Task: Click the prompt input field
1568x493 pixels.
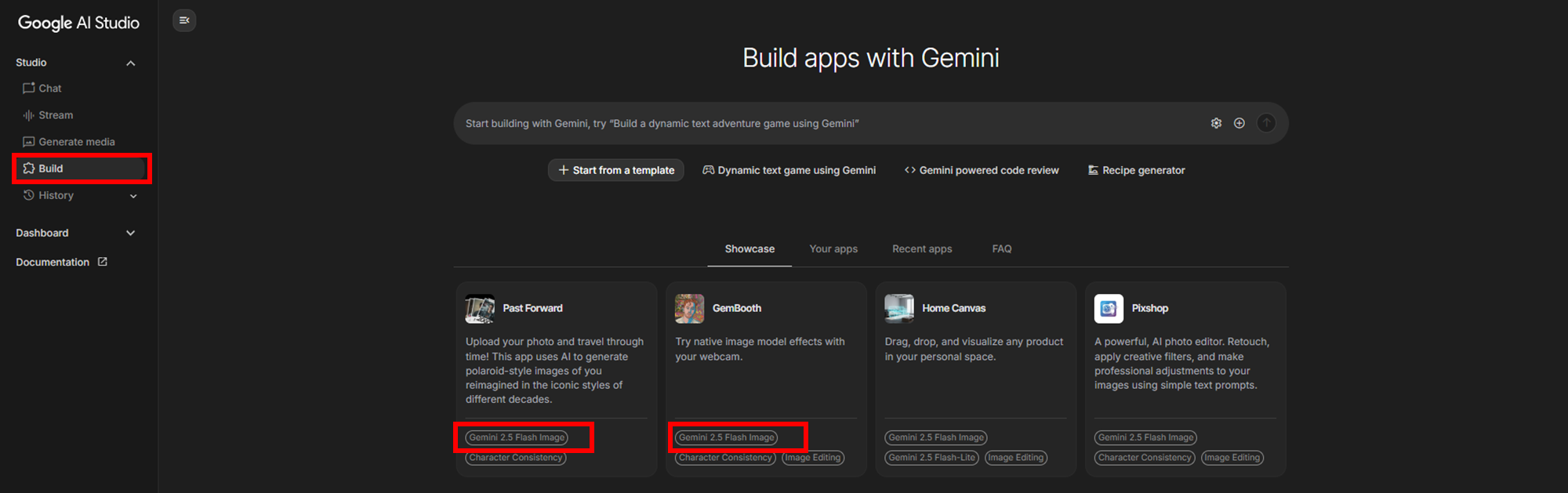Action: (831, 123)
